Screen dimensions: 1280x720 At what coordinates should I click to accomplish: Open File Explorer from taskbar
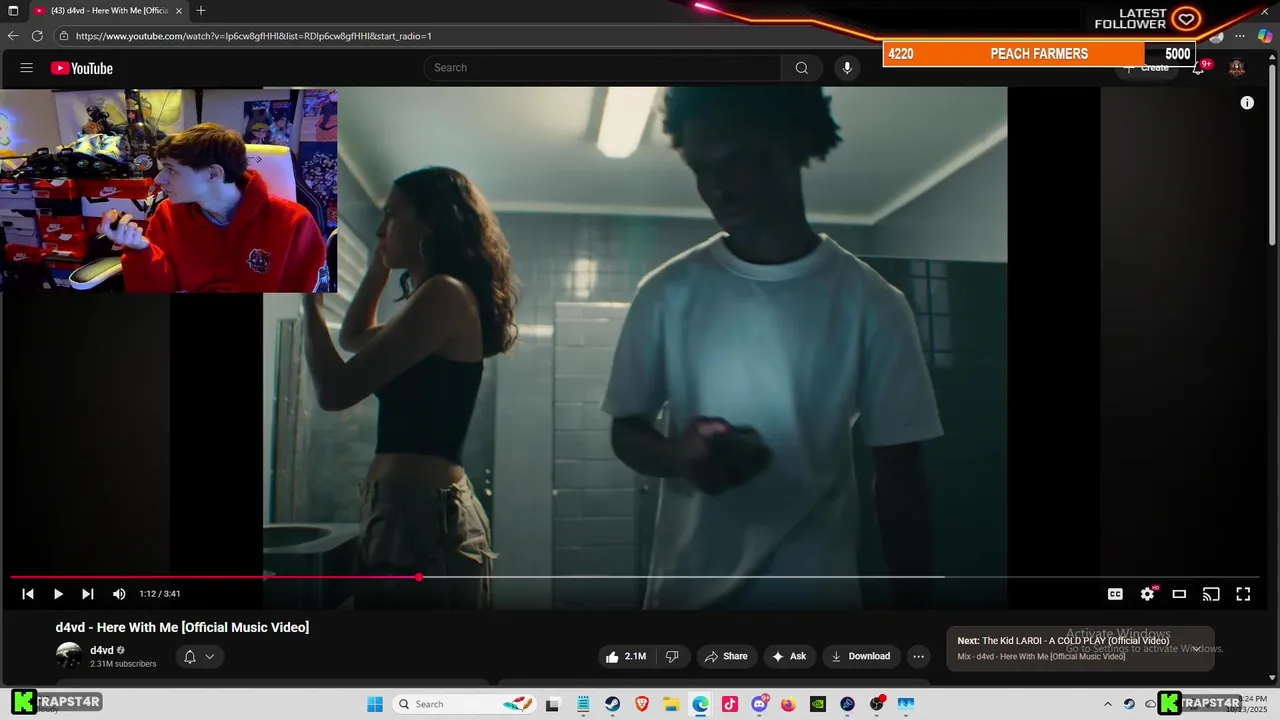point(671,704)
